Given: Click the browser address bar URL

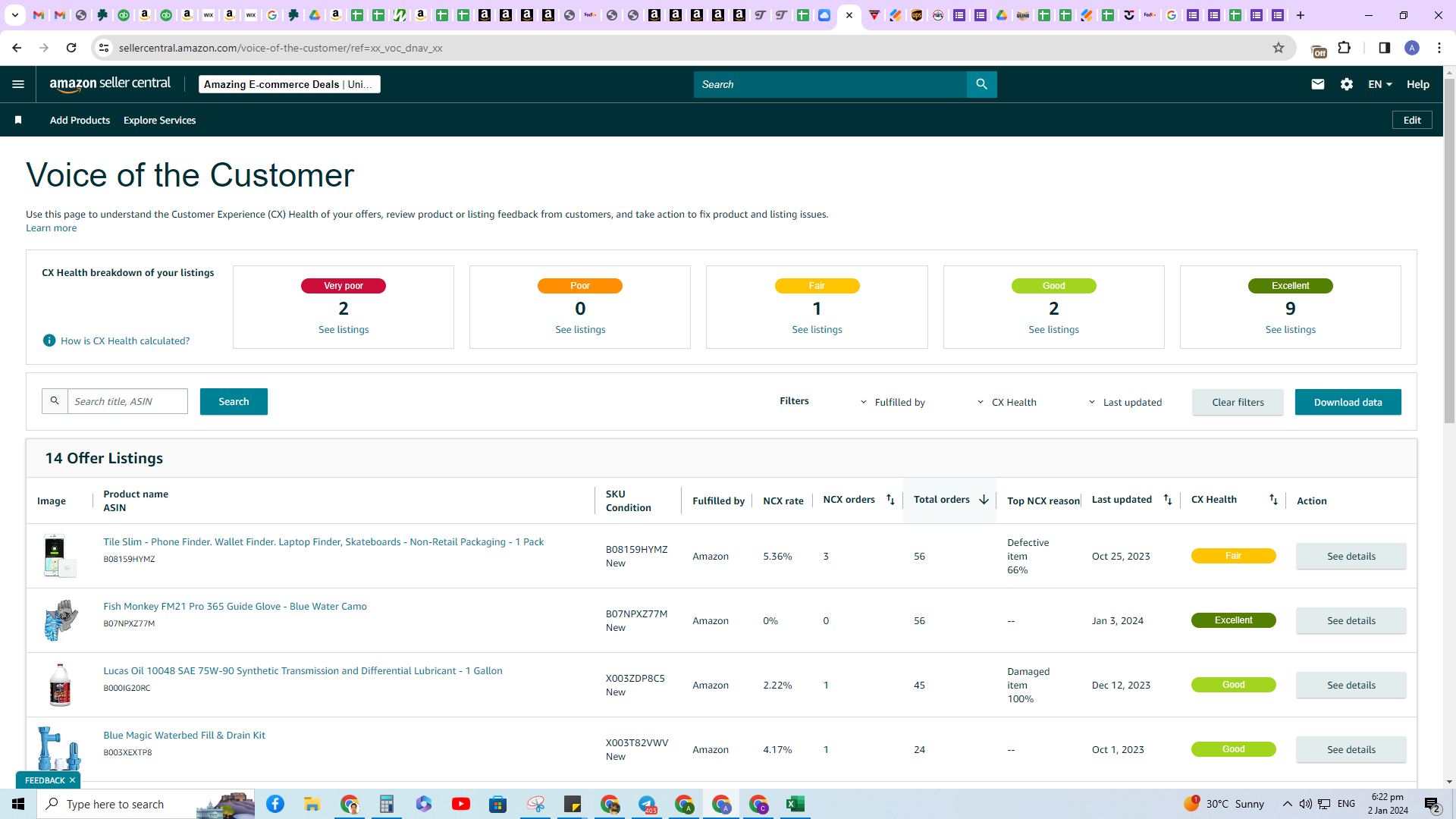Looking at the screenshot, I should pos(281,48).
